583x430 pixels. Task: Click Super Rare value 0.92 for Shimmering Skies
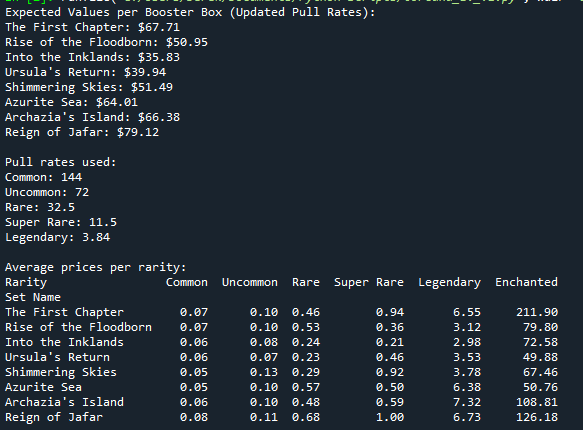pos(390,372)
